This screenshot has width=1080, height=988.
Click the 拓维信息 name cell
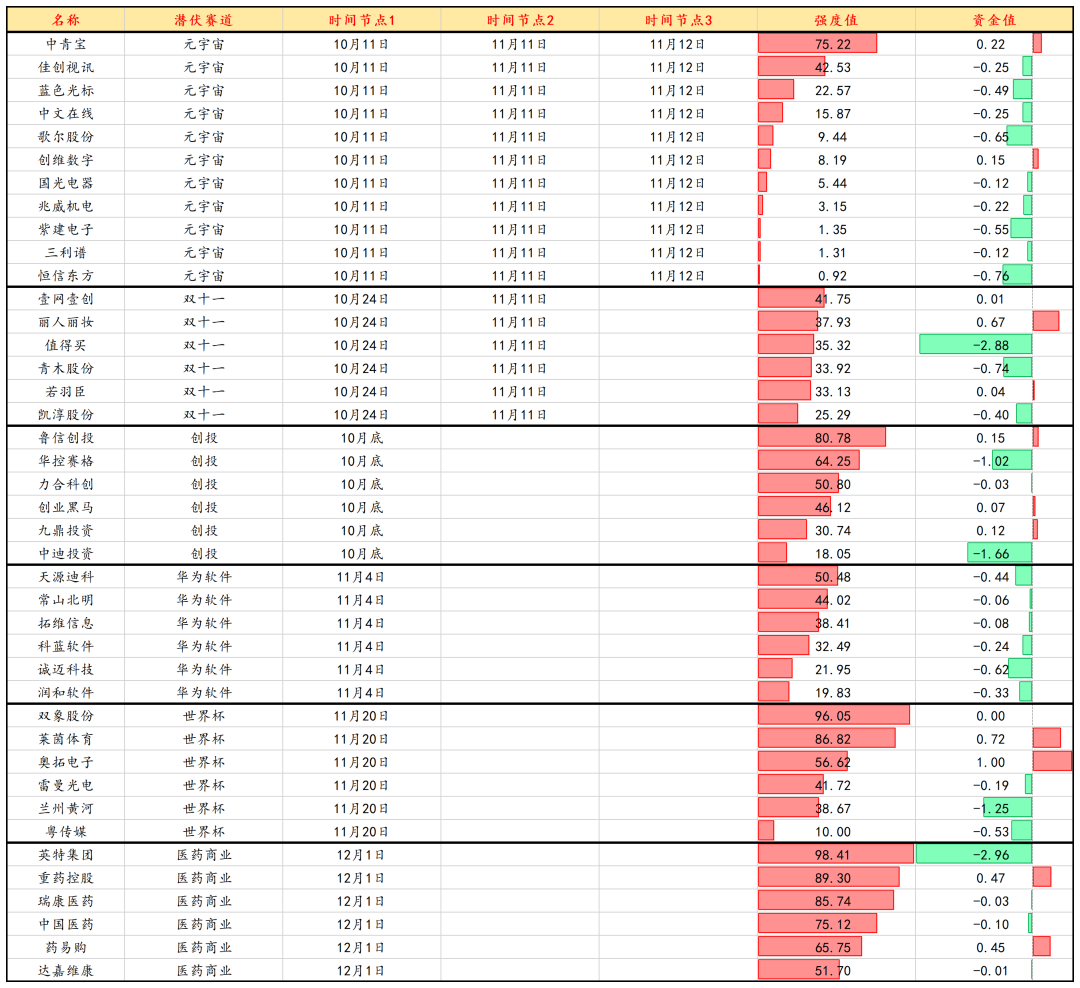coord(65,624)
